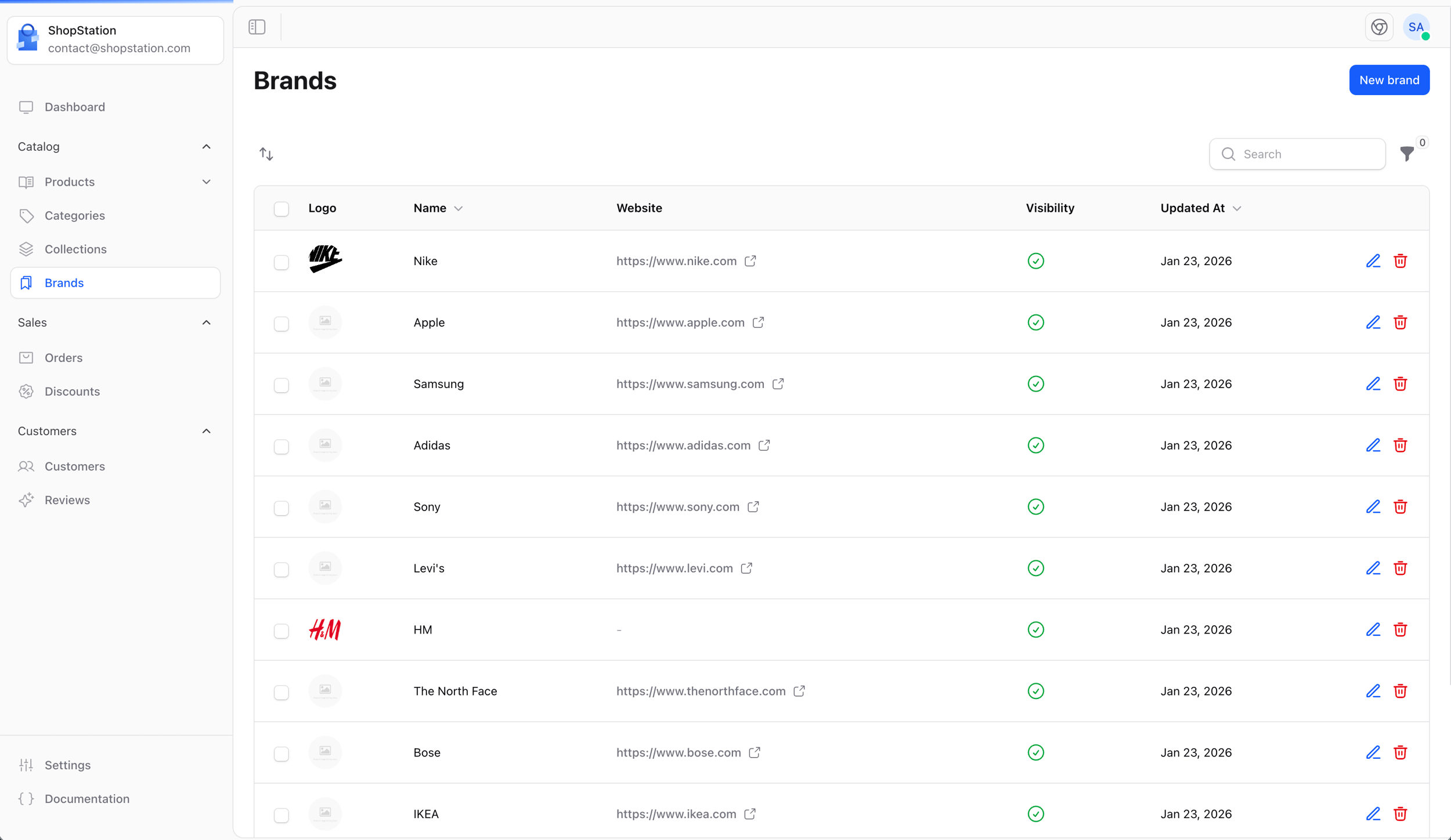
Task: Click the reorder records arrows icon
Action: tap(266, 154)
